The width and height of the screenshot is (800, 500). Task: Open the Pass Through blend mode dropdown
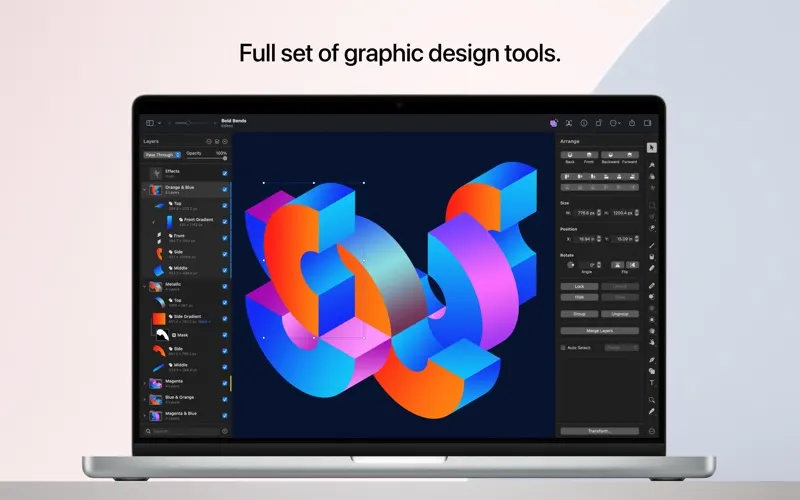tap(162, 155)
